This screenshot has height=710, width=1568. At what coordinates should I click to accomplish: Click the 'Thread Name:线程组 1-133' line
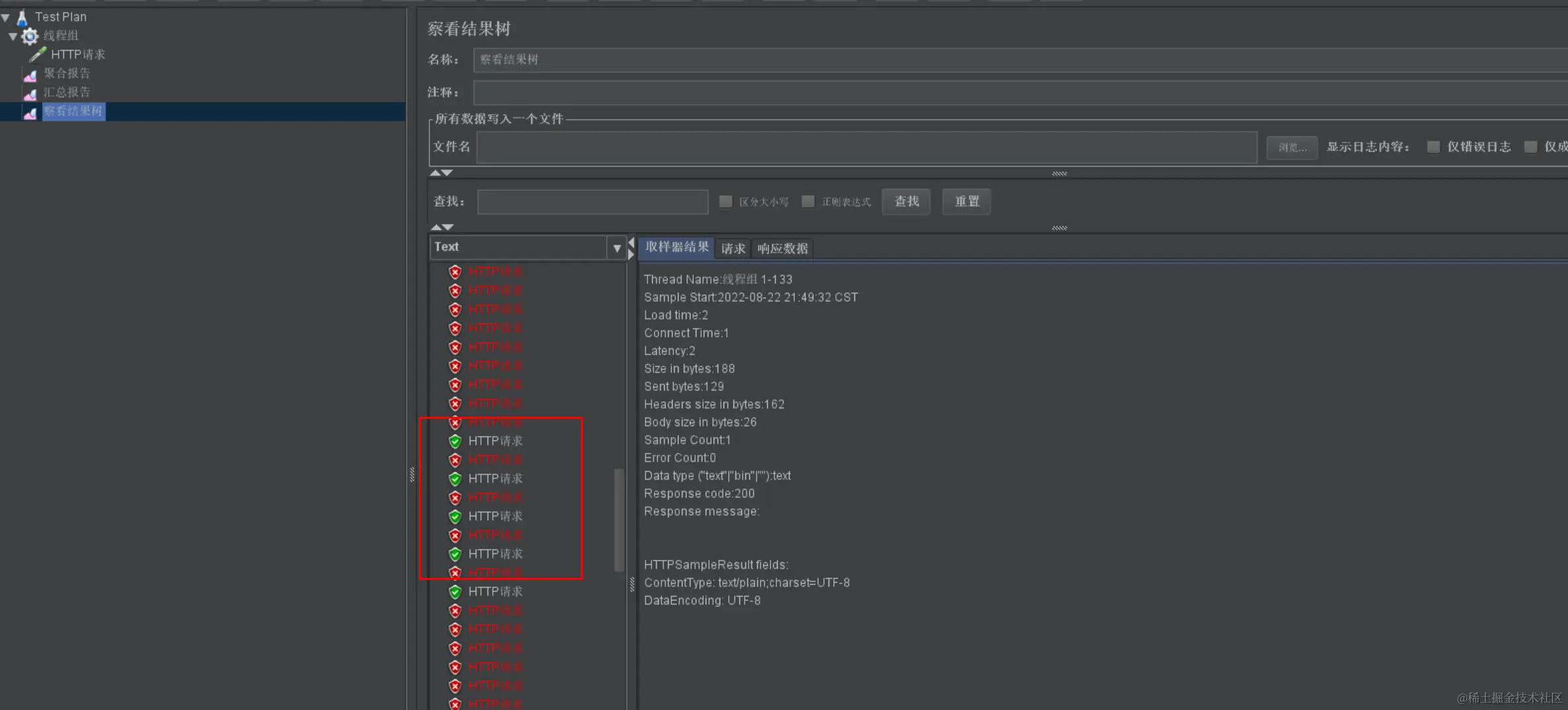tap(718, 279)
